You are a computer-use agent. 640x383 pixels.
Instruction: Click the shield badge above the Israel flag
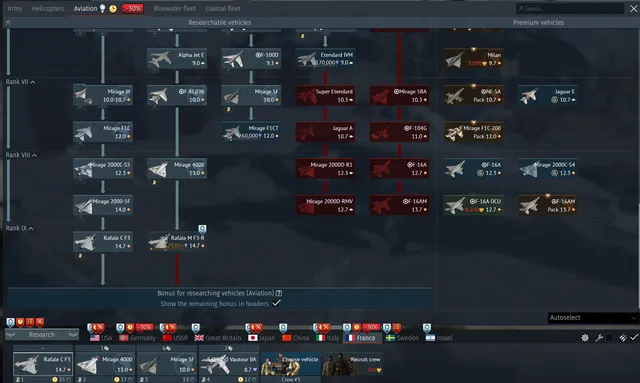(427, 327)
